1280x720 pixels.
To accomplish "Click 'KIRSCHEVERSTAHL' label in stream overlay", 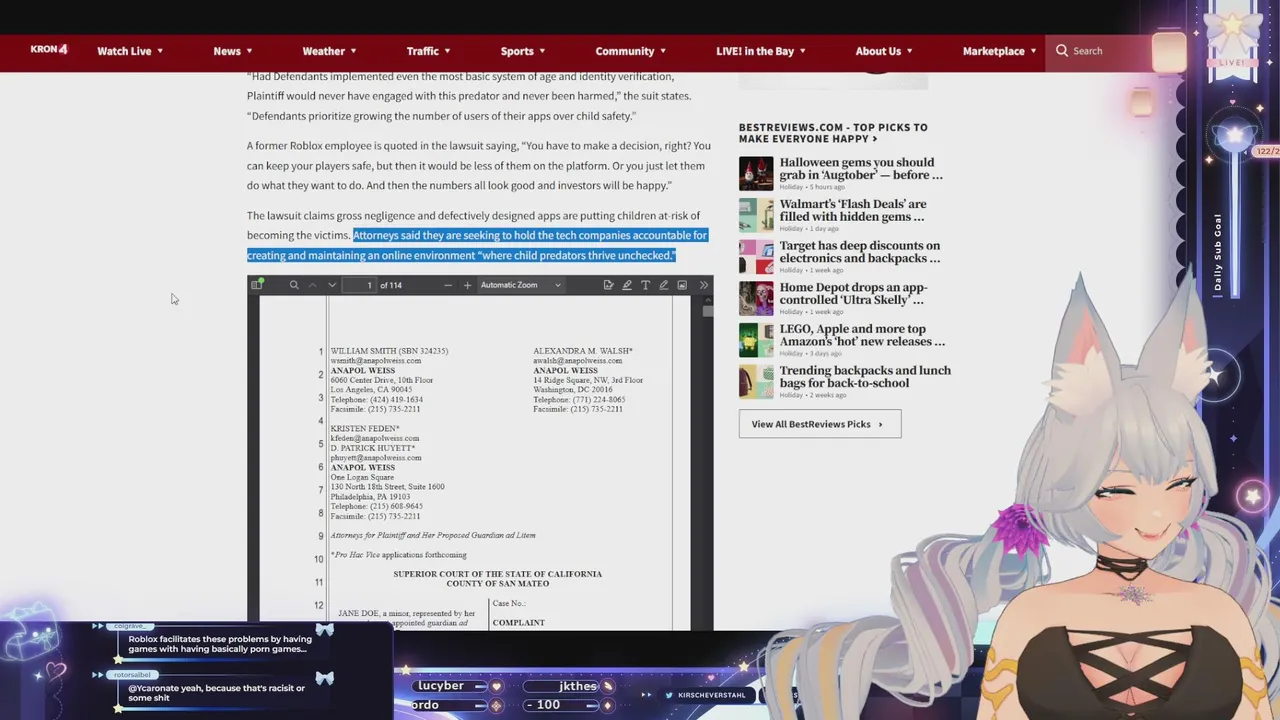I will (711, 695).
